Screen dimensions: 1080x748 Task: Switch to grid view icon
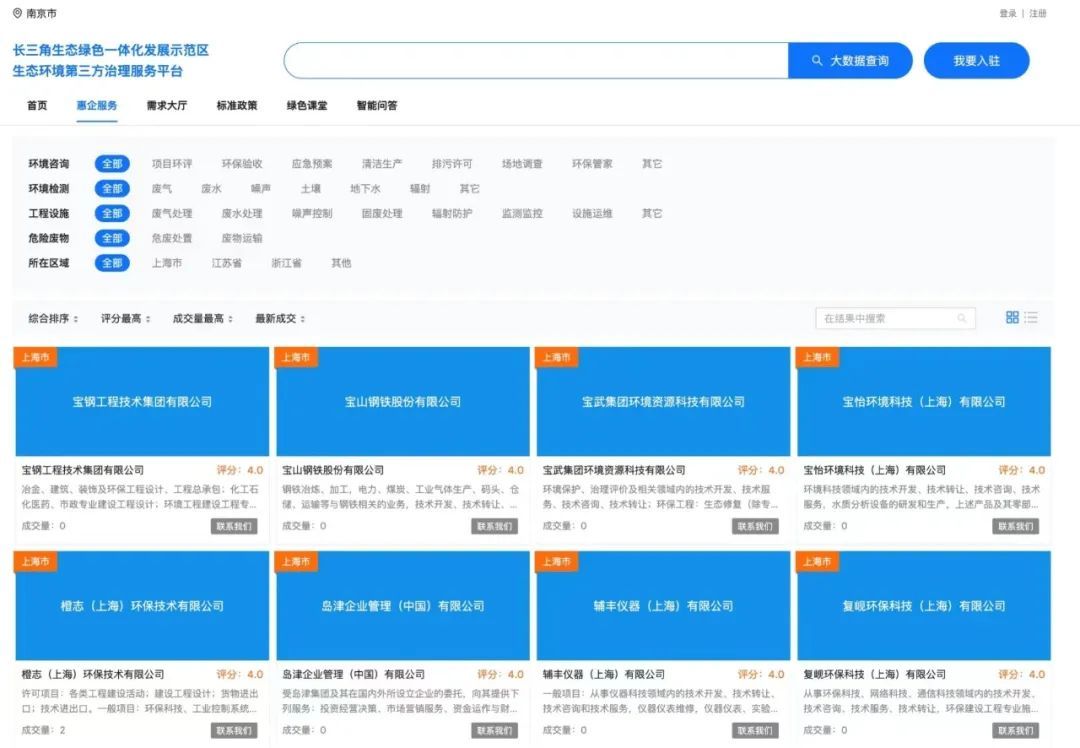pos(1012,317)
